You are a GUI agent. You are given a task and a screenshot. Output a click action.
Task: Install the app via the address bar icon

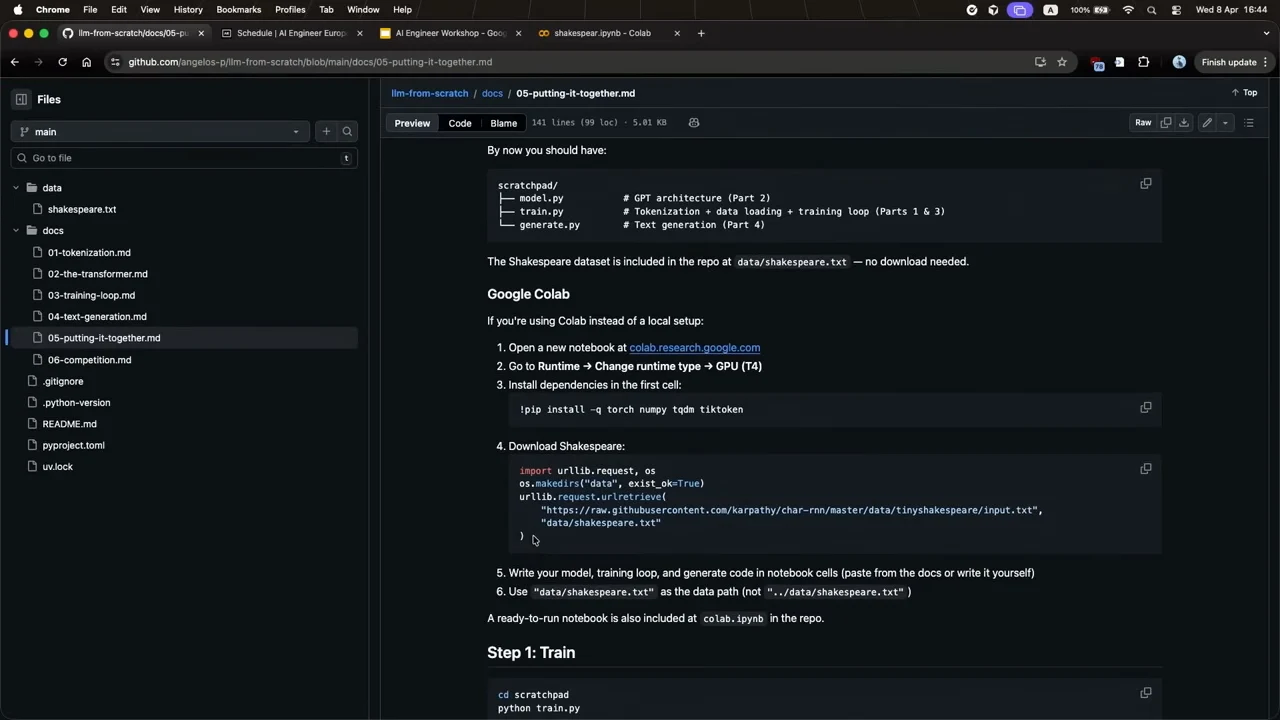point(1040,62)
